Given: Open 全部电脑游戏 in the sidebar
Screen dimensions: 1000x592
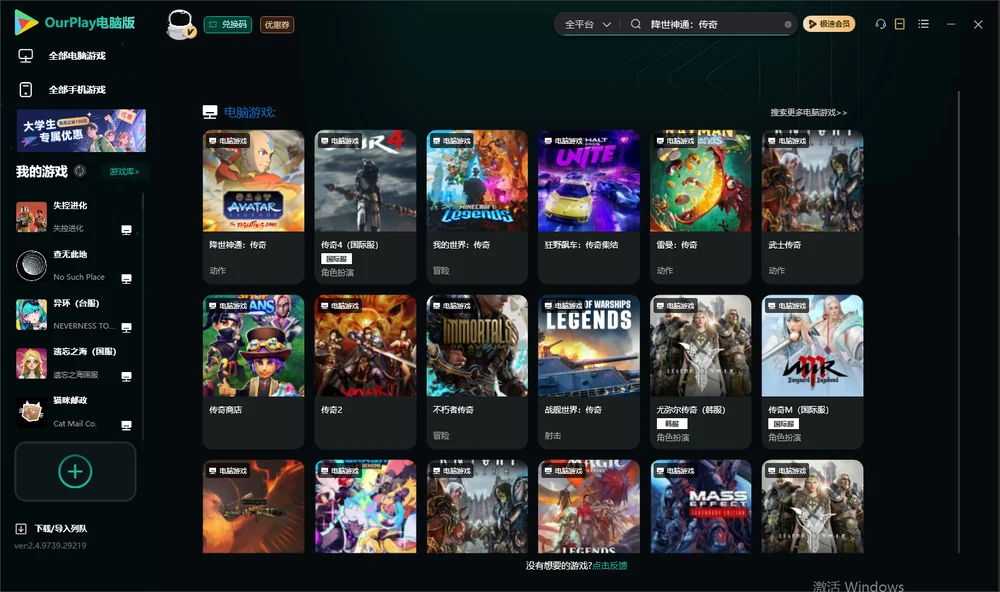Looking at the screenshot, I should click(x=62, y=56).
